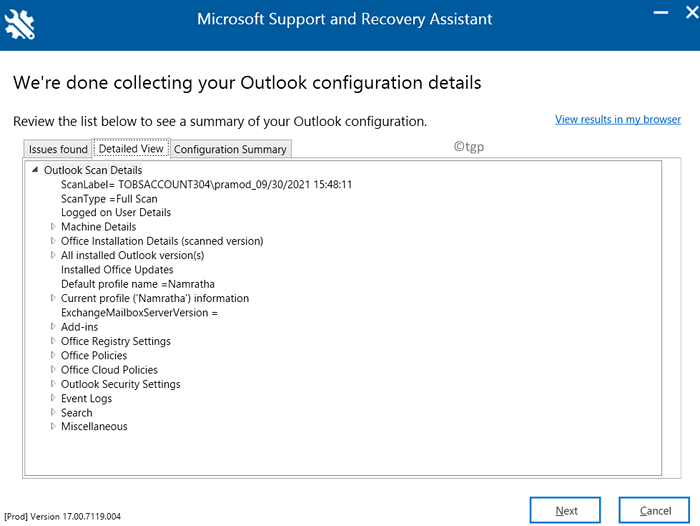Select the Office Cloud Policies item
Viewport: 700px width, 526px height.
coord(109,370)
